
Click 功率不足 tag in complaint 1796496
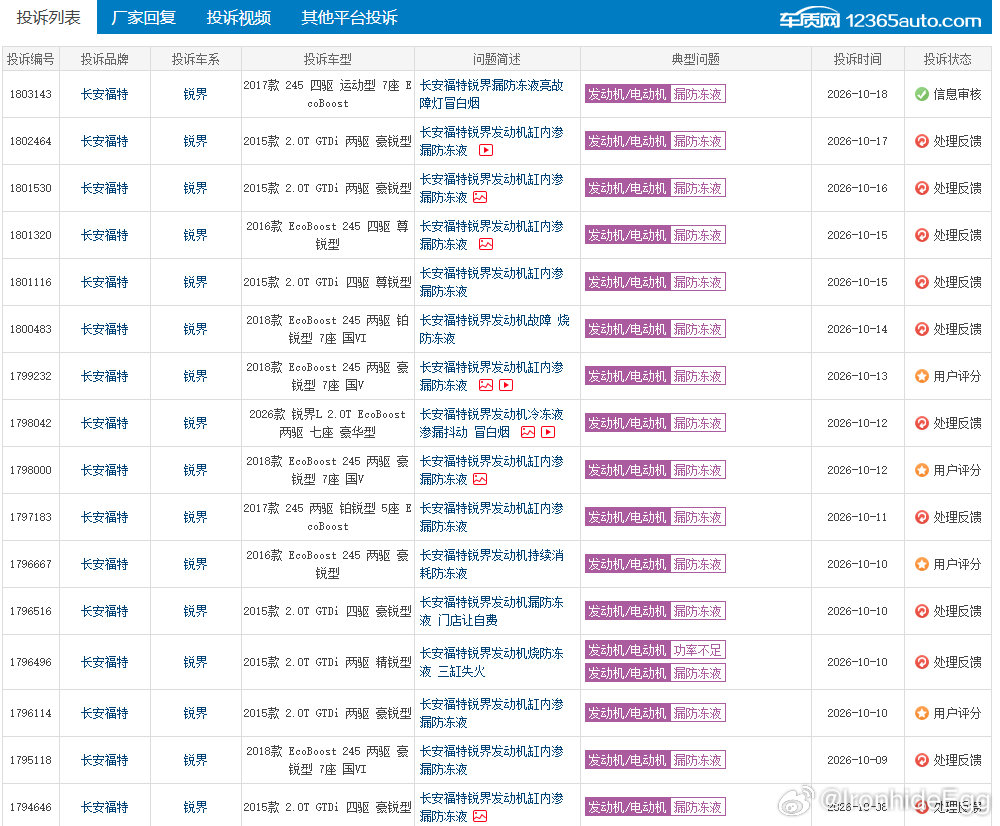(698, 651)
